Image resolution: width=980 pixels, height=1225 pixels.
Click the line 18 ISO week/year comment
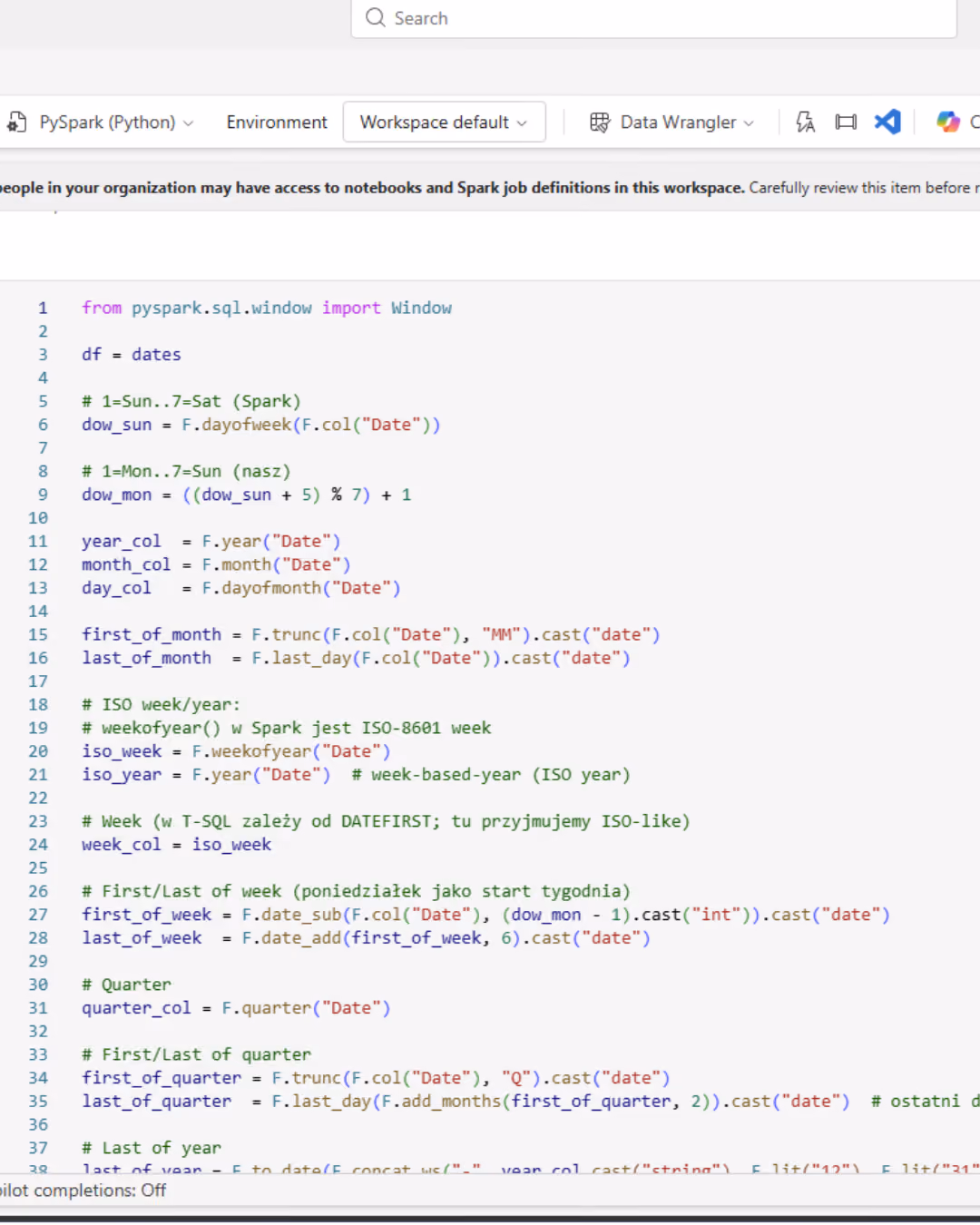tap(161, 704)
